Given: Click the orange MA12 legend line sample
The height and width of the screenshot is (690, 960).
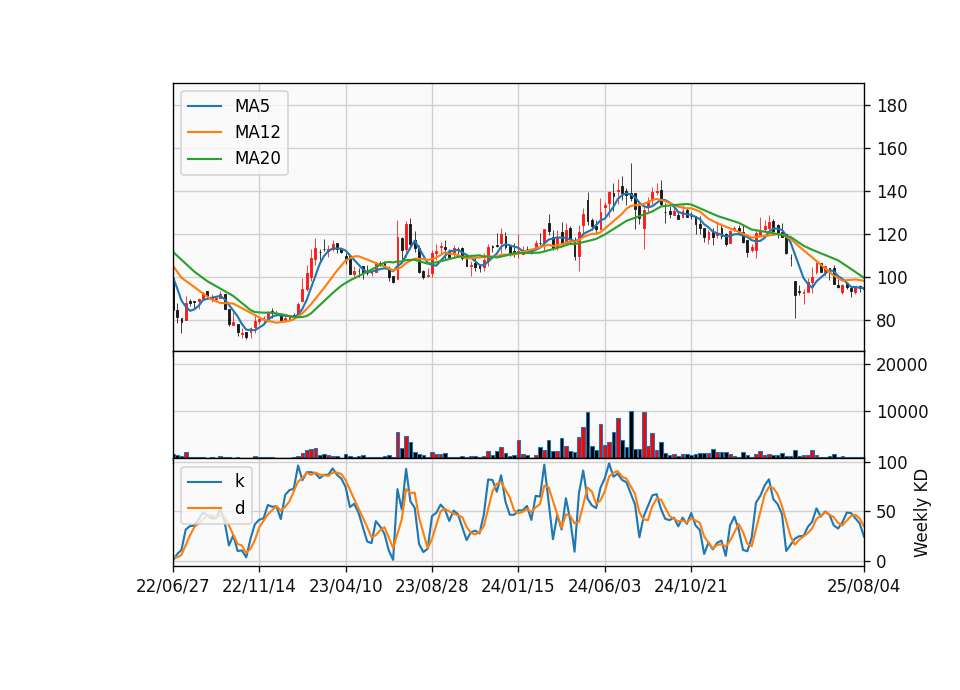Looking at the screenshot, I should [x=204, y=132].
